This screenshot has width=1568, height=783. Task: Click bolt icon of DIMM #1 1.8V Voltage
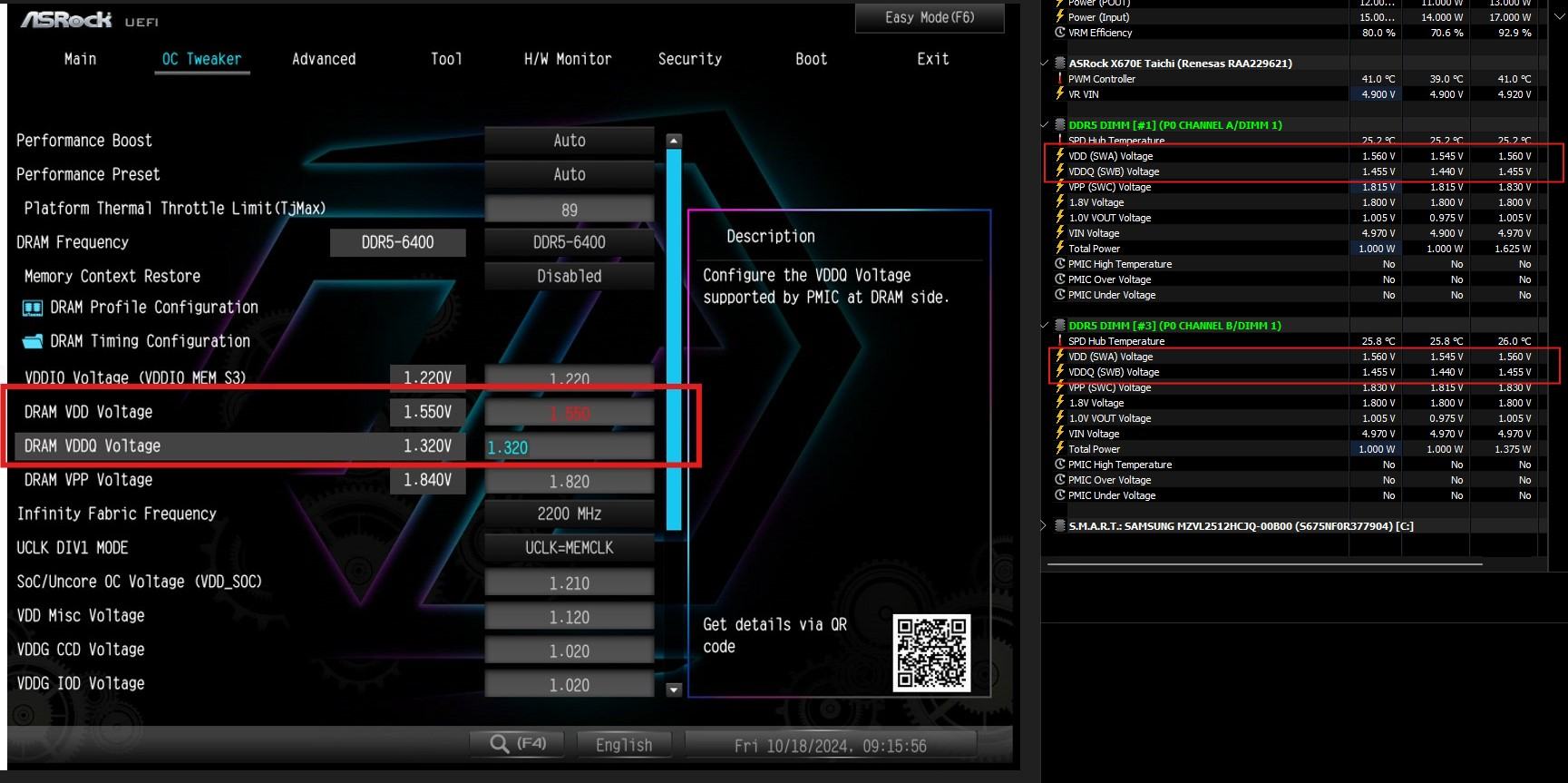pyautogui.click(x=1059, y=202)
